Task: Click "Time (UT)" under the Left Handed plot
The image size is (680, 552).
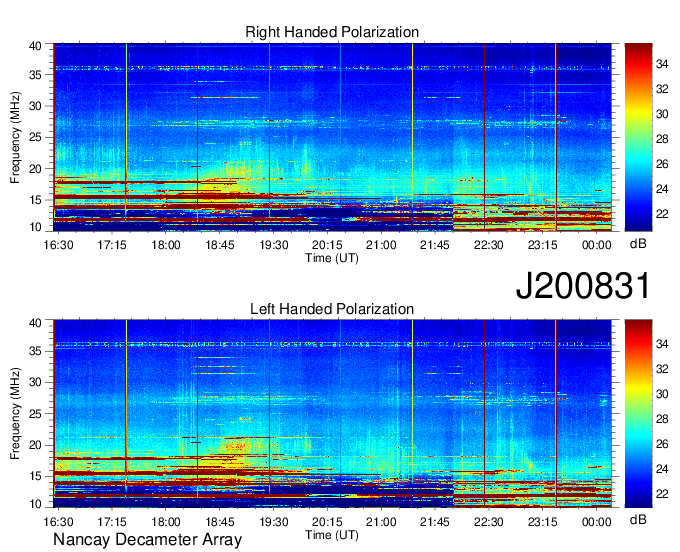Action: coord(332,535)
